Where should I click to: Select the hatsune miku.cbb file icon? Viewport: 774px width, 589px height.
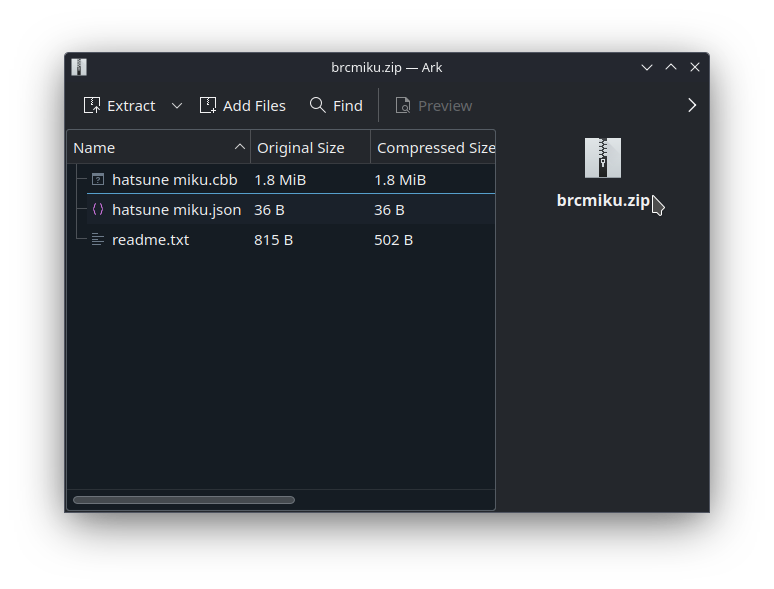coord(98,180)
